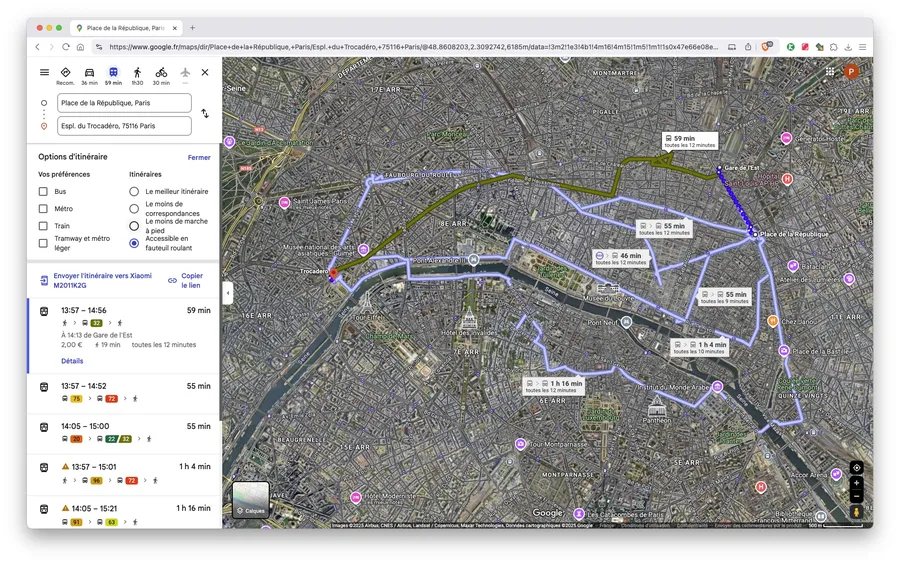
Task: Enable the Bus preference checkbox
Action: click(43, 192)
